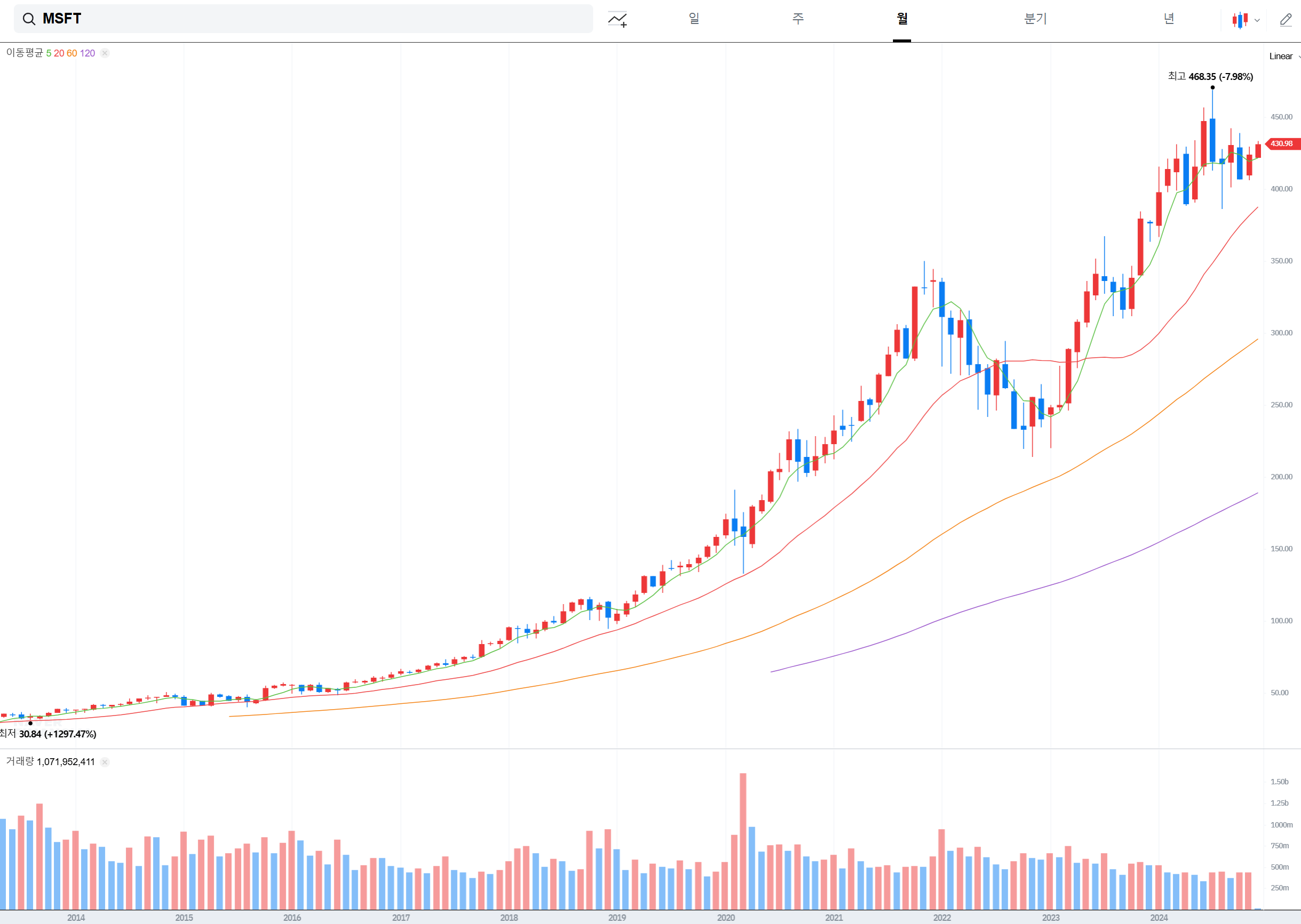Click the 2022 year axis label

pyautogui.click(x=942, y=917)
